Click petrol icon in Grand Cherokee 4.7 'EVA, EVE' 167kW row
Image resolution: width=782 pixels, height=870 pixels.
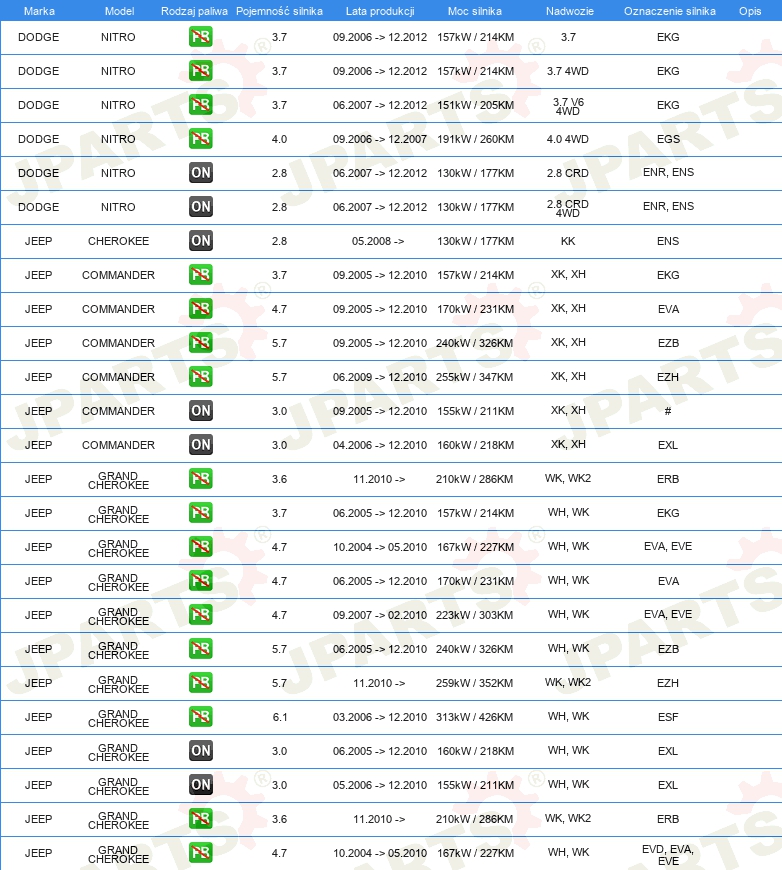[x=200, y=547]
